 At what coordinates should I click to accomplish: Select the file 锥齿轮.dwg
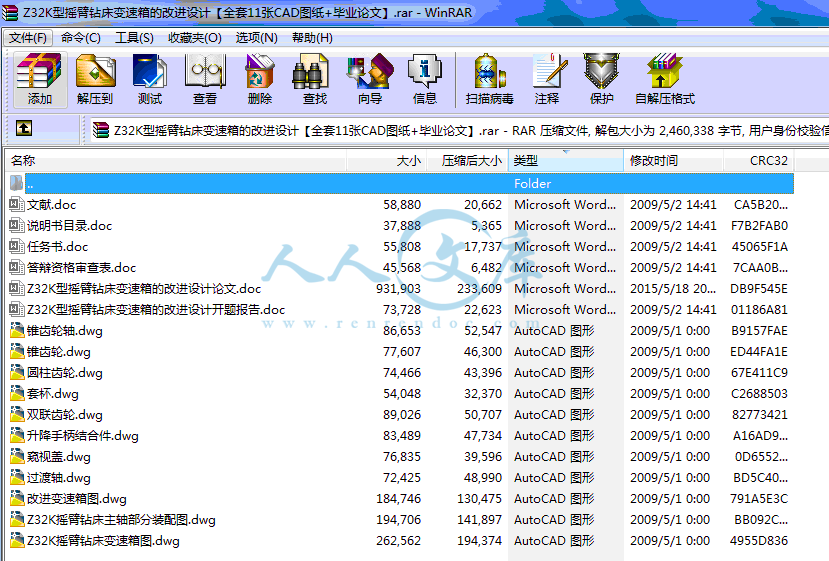coord(59,352)
